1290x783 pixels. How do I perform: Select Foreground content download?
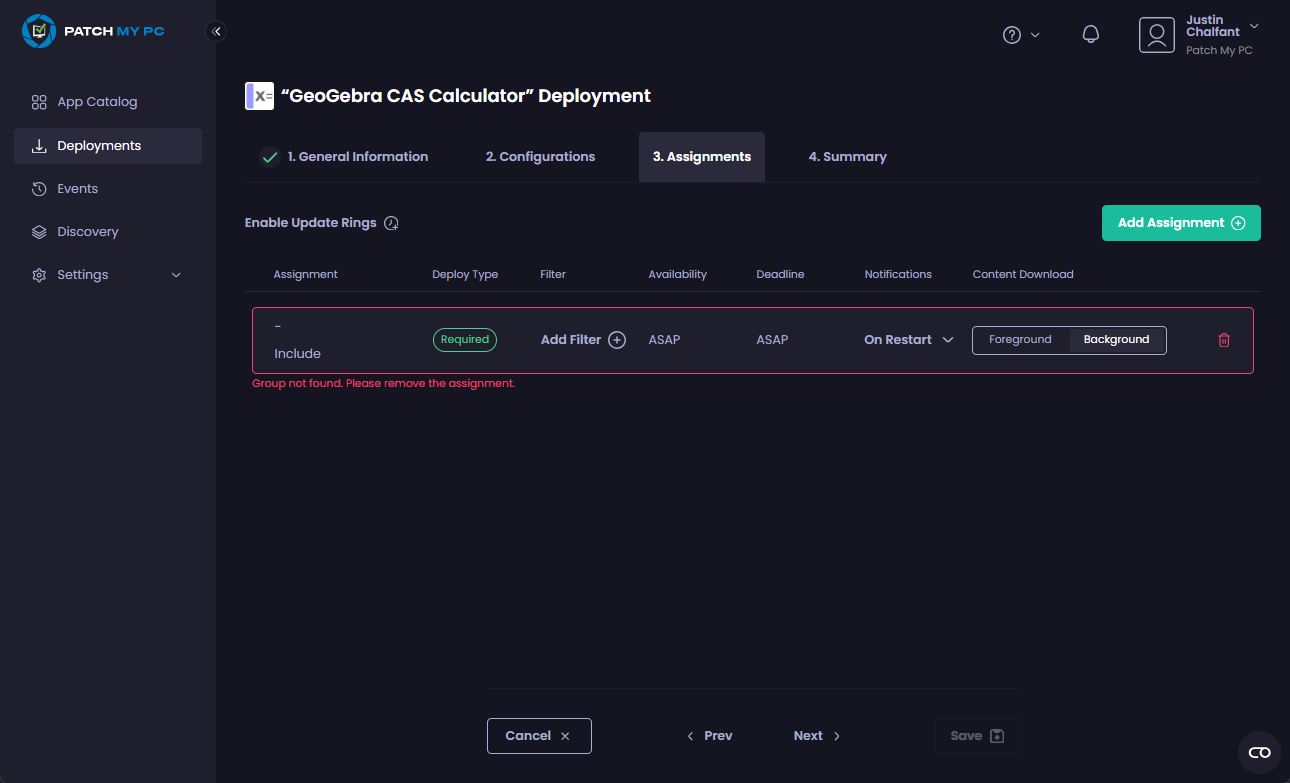click(x=1020, y=340)
